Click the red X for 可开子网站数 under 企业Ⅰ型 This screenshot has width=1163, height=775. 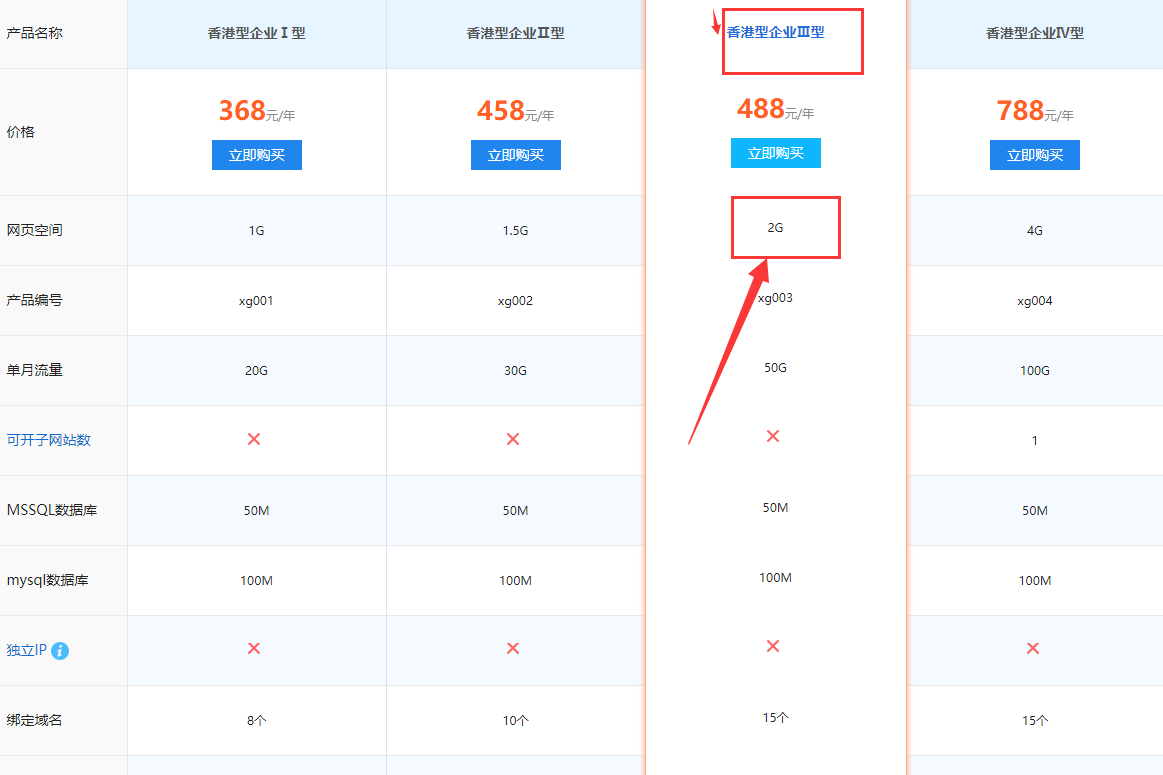[254, 439]
